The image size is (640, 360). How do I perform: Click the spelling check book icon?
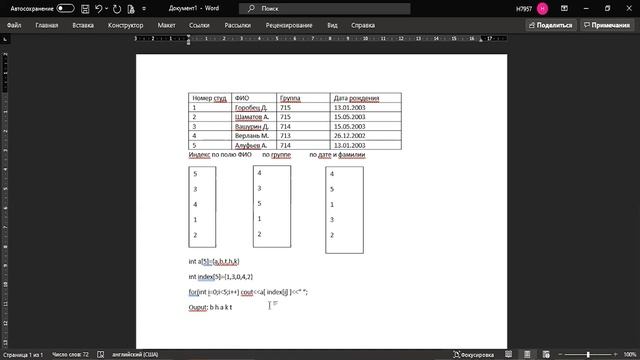[100, 355]
